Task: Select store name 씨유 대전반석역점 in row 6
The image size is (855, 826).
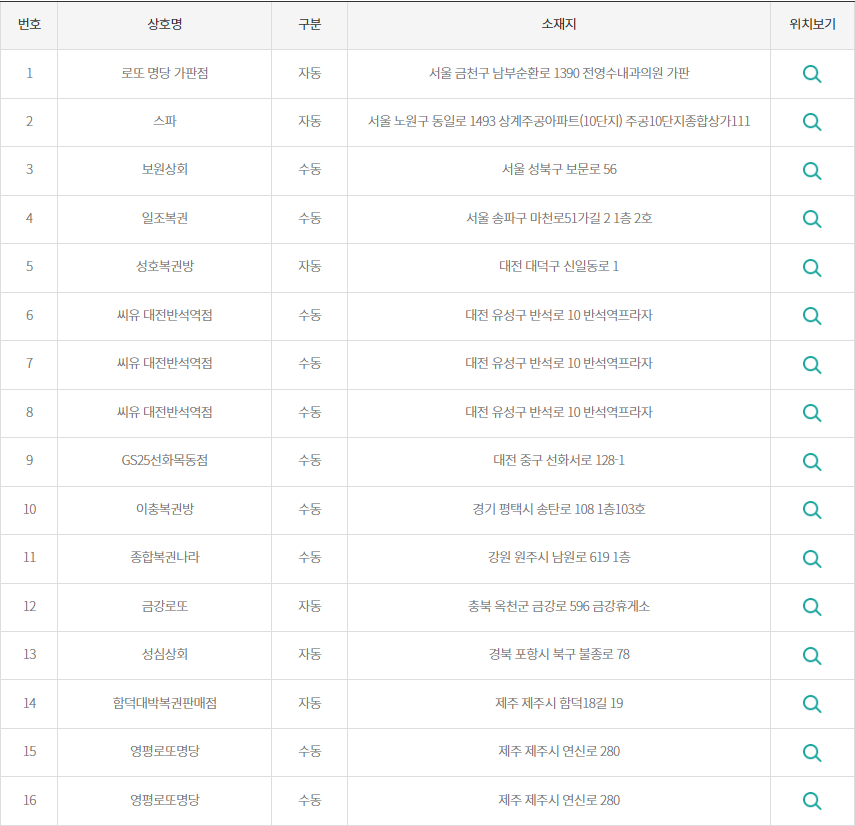Action: [x=164, y=316]
